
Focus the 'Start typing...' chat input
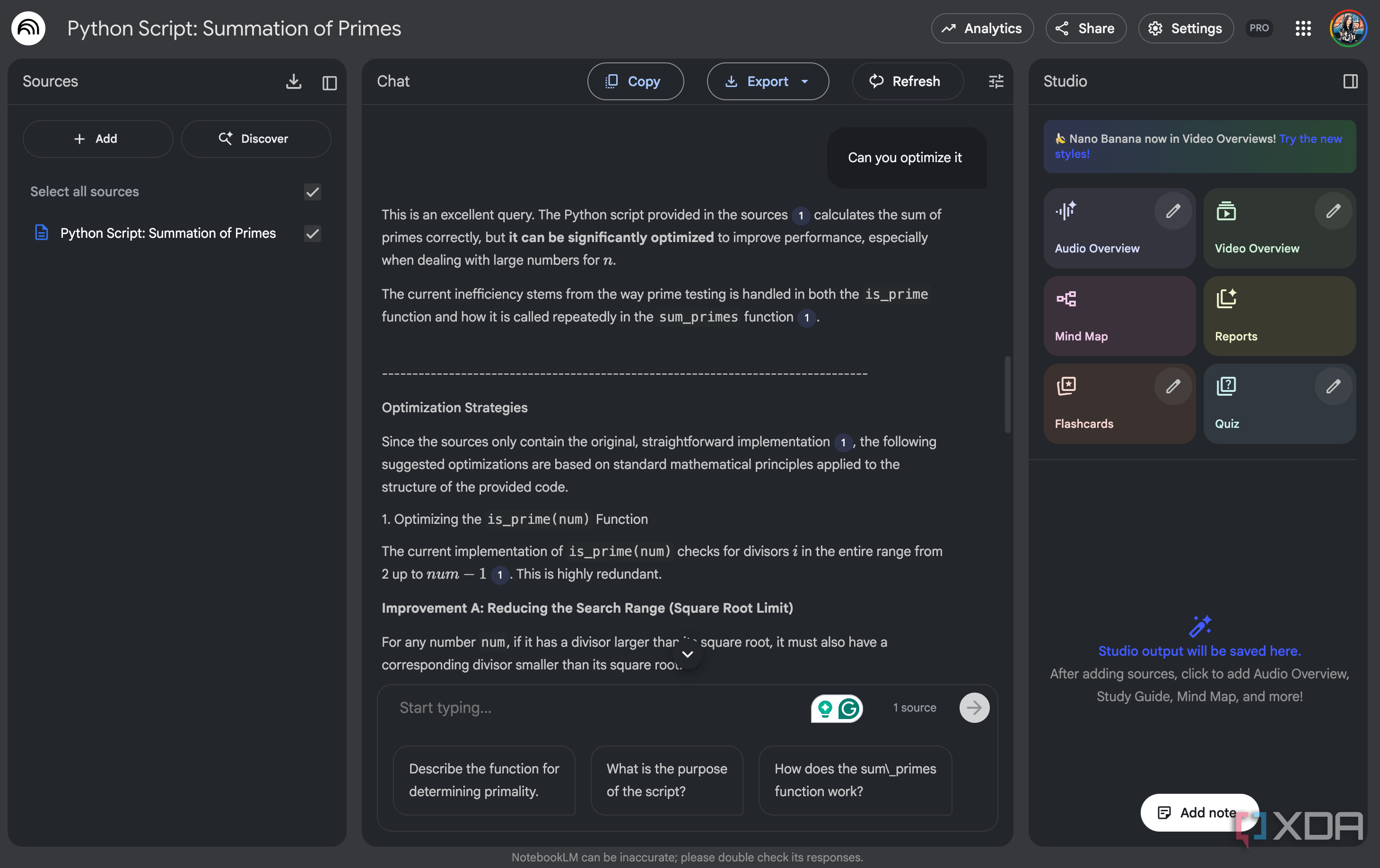click(x=596, y=708)
